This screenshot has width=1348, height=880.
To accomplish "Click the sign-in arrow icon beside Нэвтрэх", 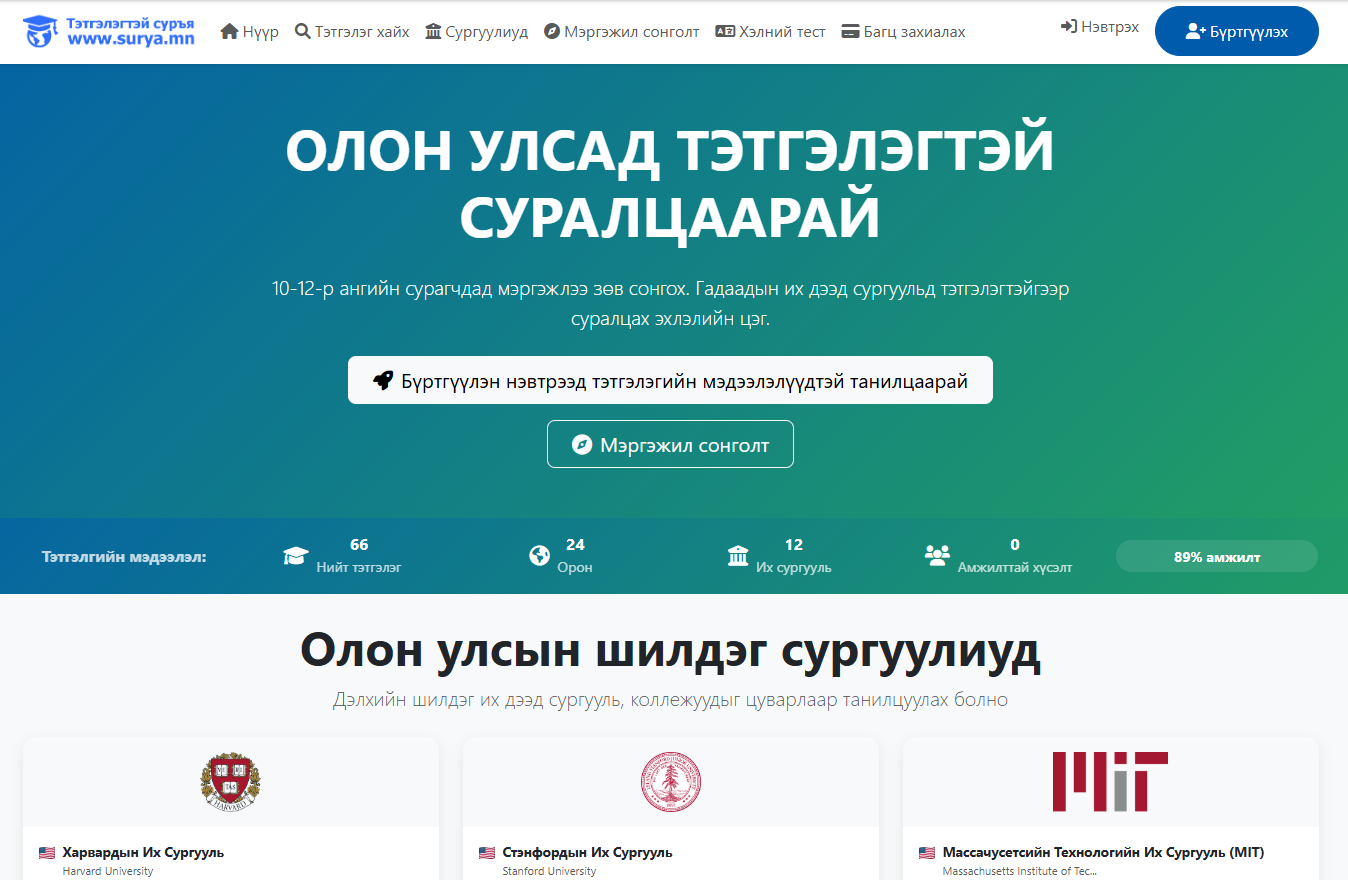I will 1068,27.
